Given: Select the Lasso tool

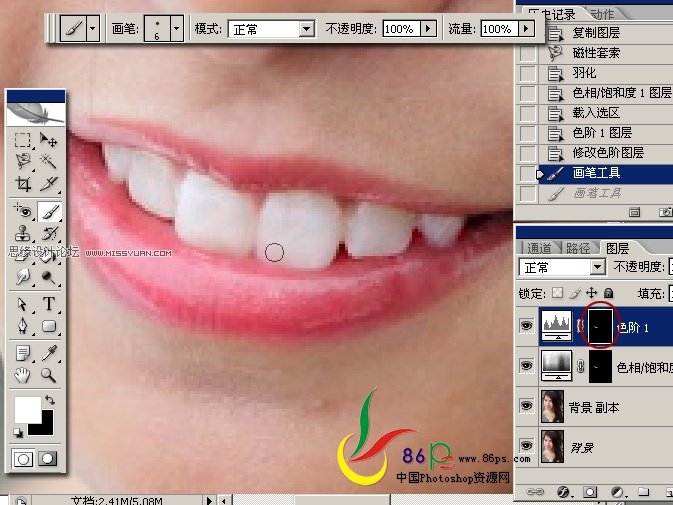Looking at the screenshot, I should point(22,161).
